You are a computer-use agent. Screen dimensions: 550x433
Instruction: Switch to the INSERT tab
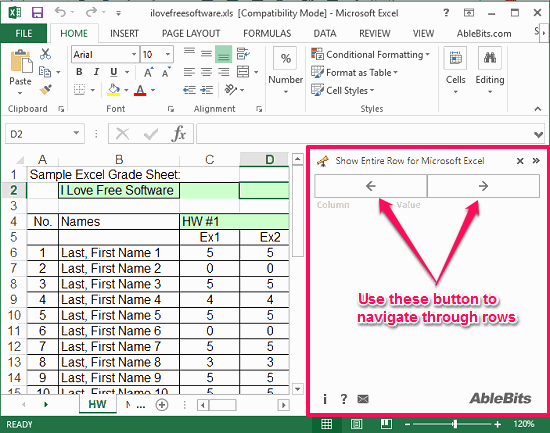[124, 33]
